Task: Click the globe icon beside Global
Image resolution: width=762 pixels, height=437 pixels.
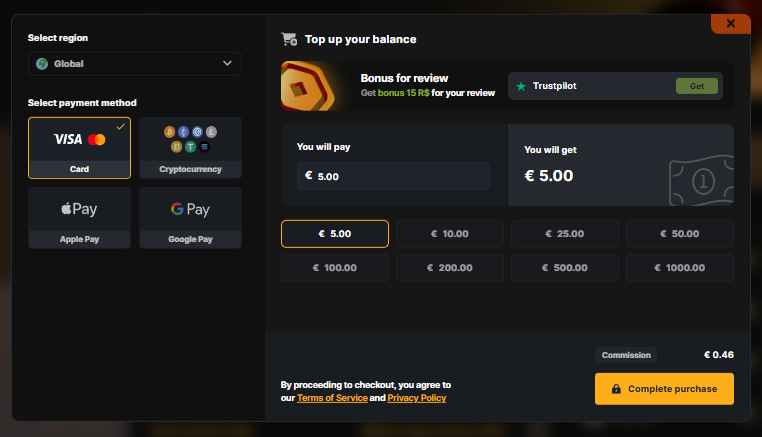Action: [42, 64]
